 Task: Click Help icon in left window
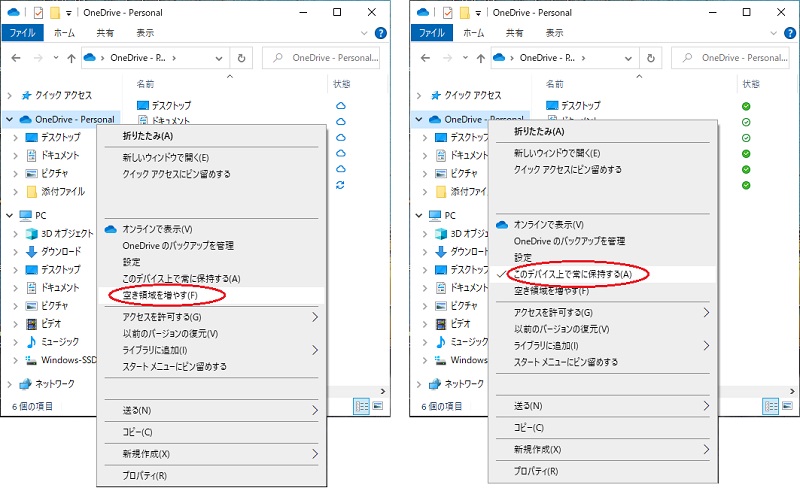coord(380,33)
